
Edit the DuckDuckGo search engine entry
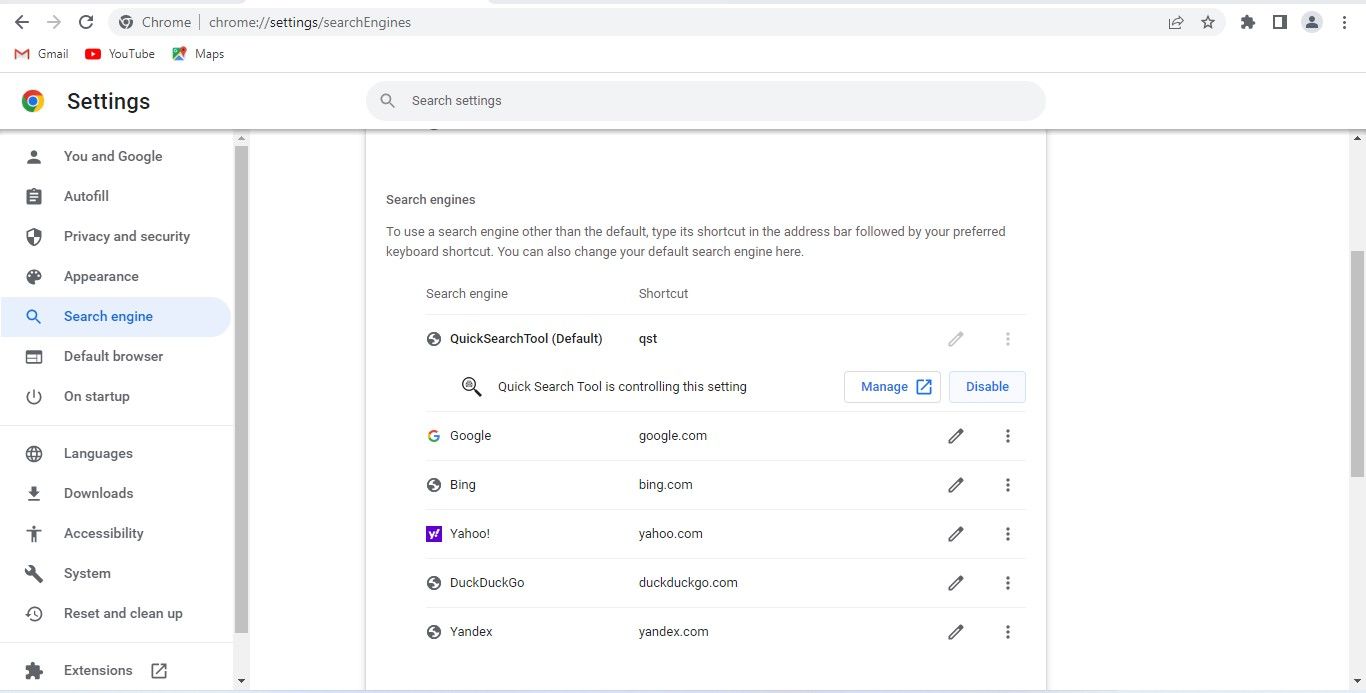[956, 583]
